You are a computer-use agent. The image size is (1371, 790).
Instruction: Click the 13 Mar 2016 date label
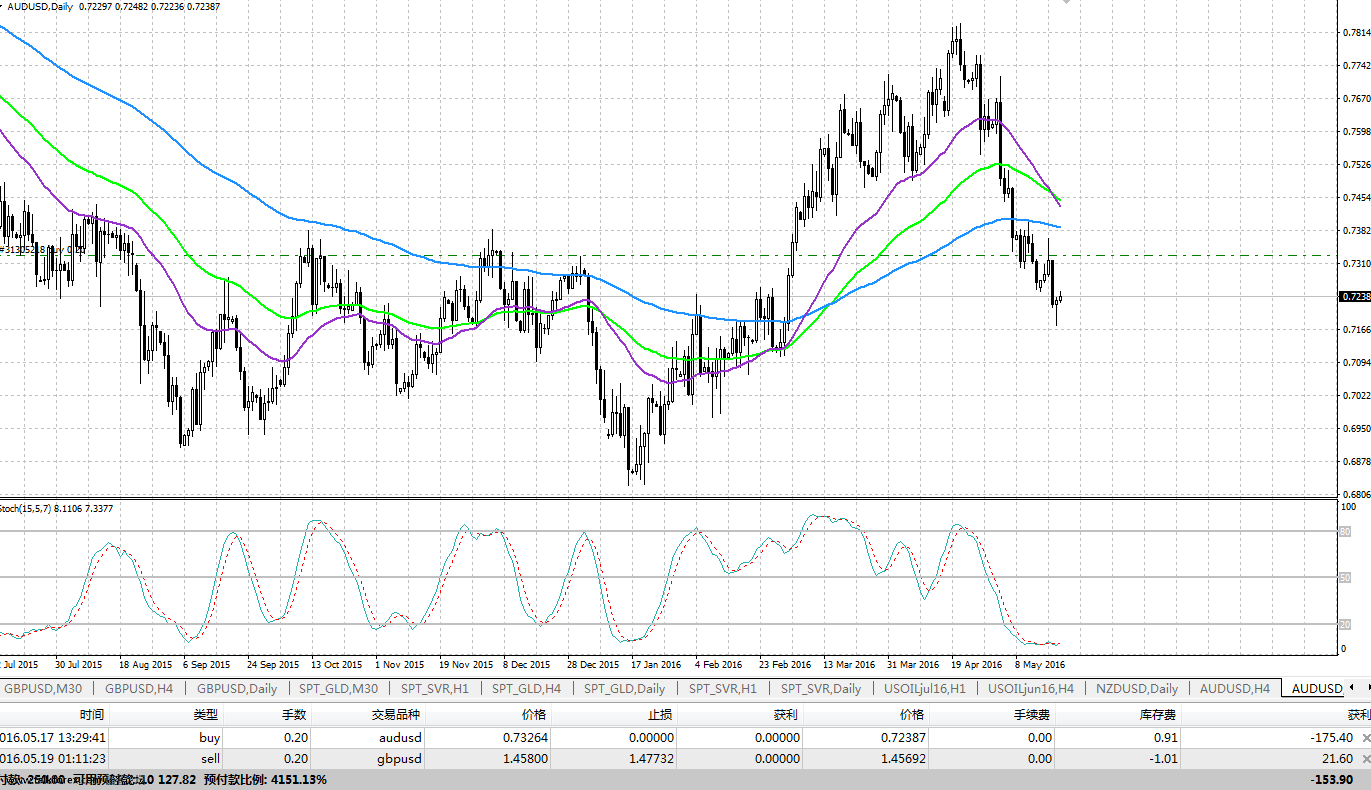point(847,664)
